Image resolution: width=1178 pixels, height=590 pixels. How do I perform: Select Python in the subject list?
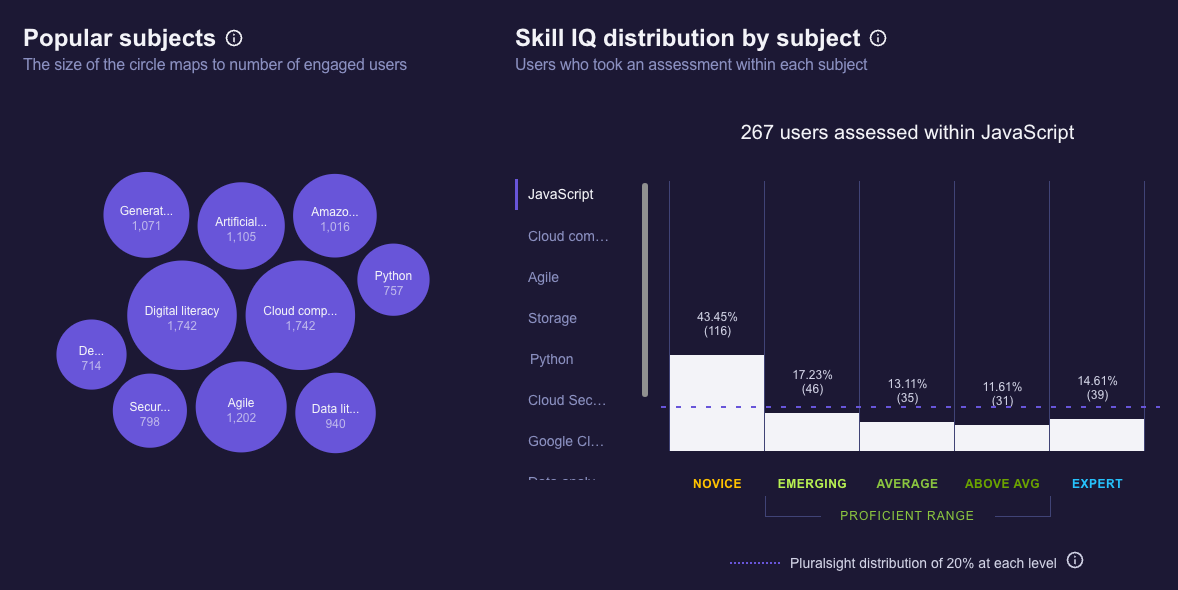pyautogui.click(x=551, y=359)
